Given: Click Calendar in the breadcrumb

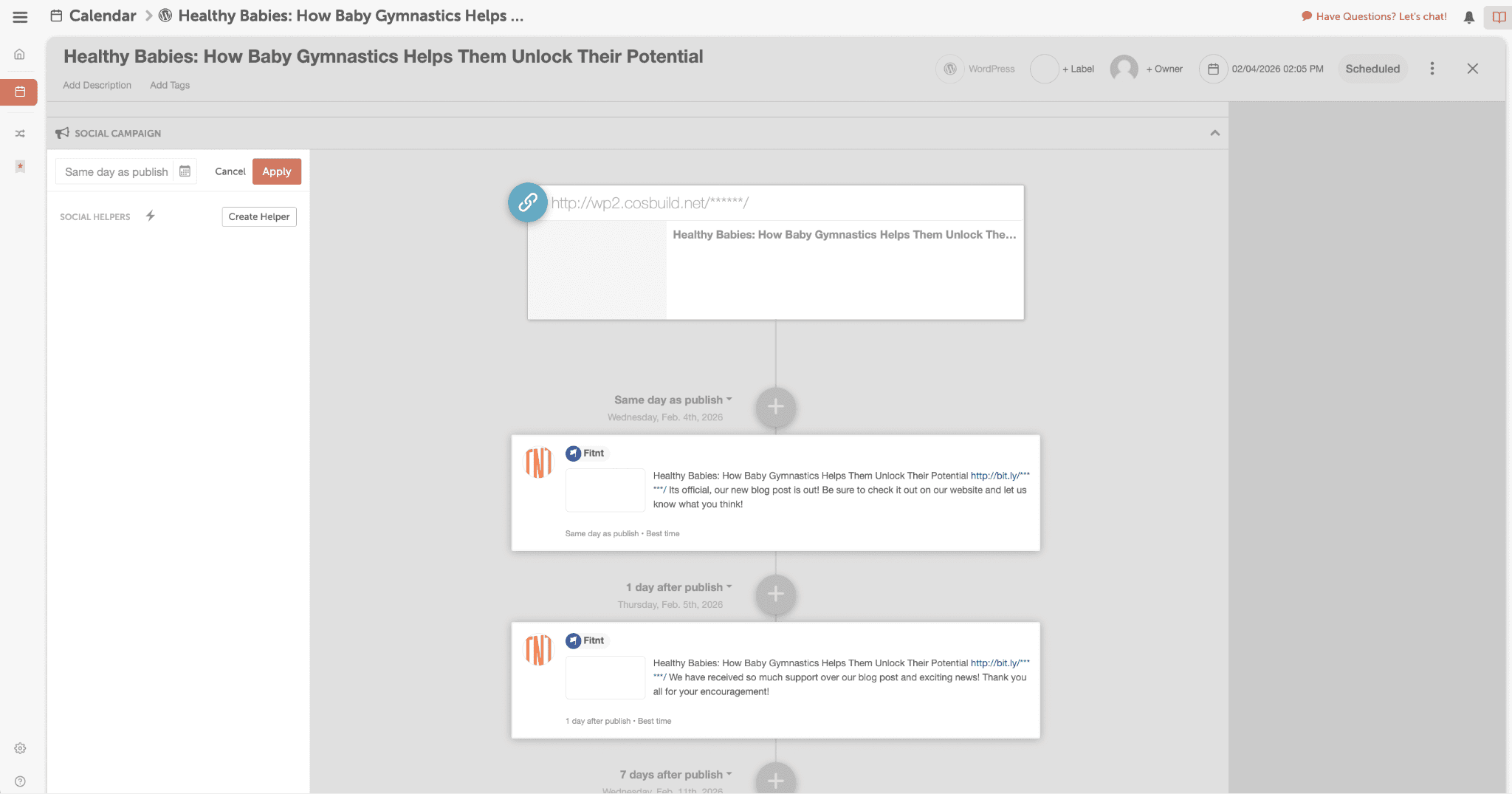Looking at the screenshot, I should tap(102, 16).
